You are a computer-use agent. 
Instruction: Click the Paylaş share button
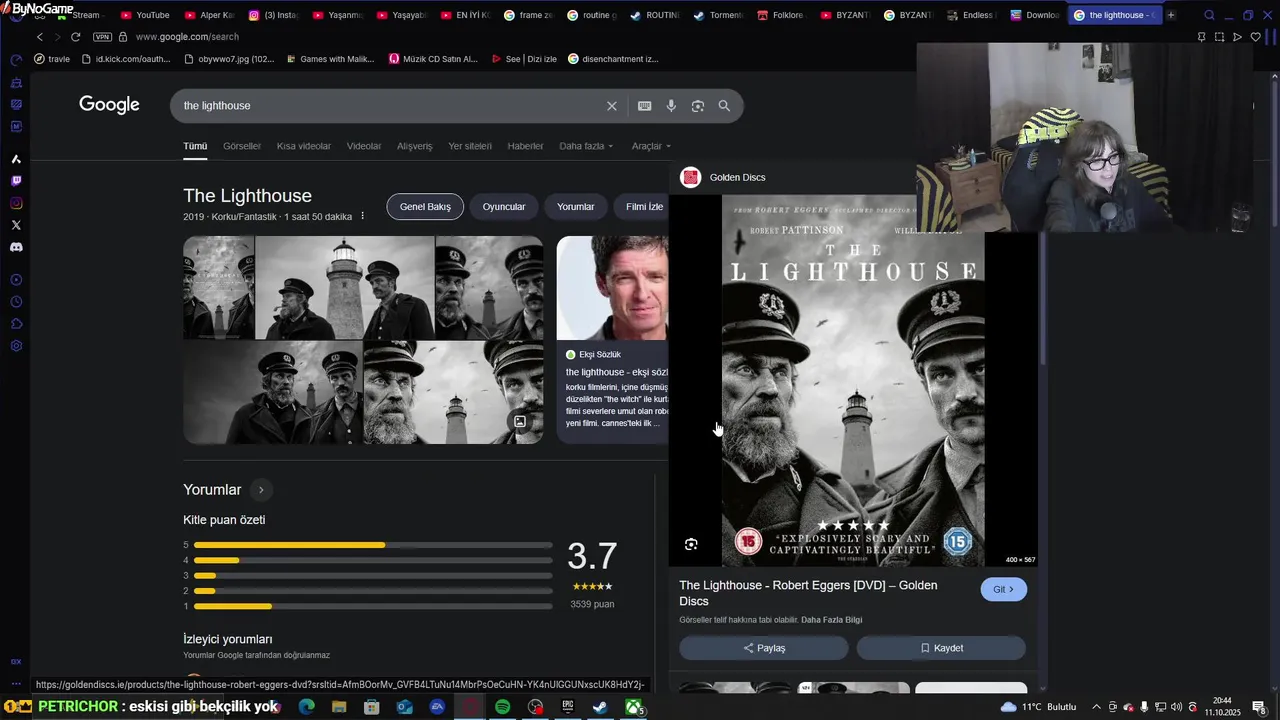click(x=764, y=648)
